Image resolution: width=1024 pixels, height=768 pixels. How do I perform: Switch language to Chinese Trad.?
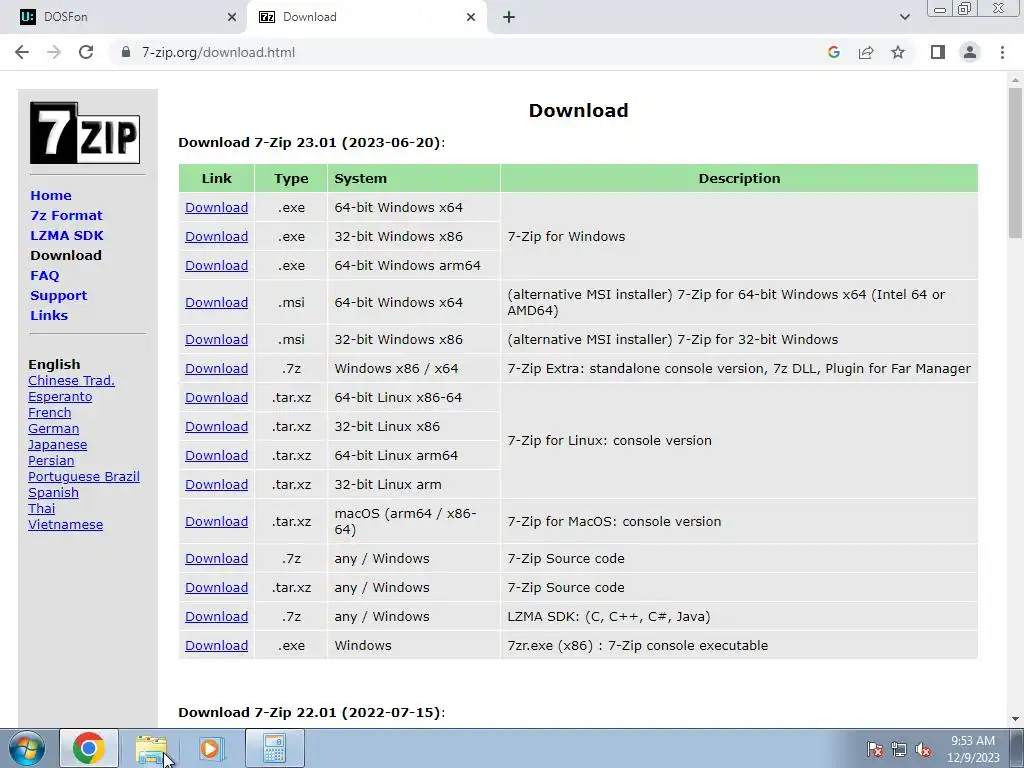click(71, 381)
